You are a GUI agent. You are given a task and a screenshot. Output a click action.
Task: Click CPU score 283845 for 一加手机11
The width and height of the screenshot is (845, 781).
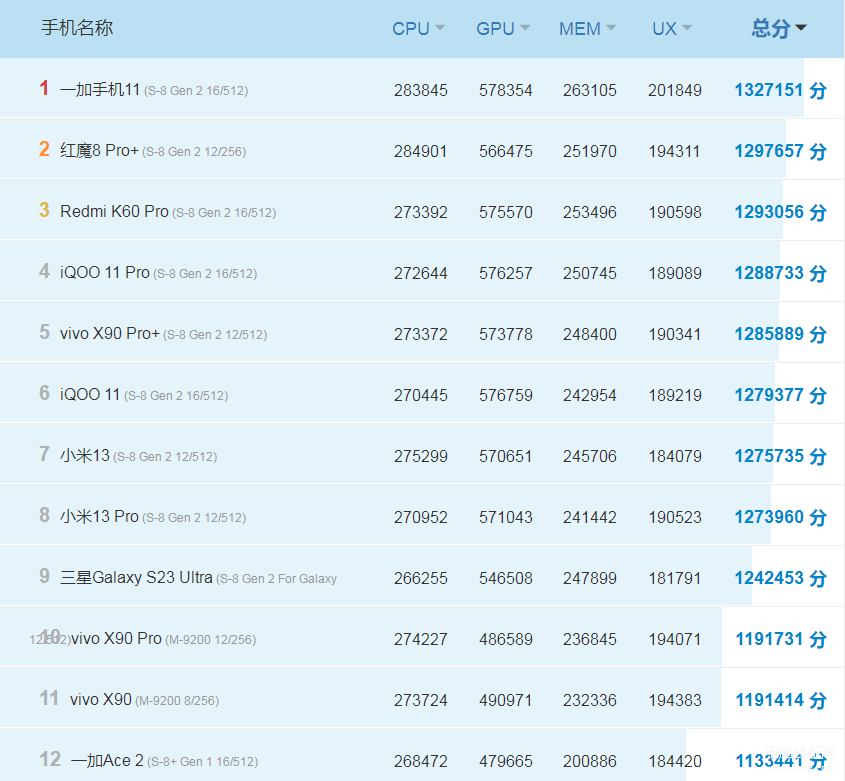point(420,90)
